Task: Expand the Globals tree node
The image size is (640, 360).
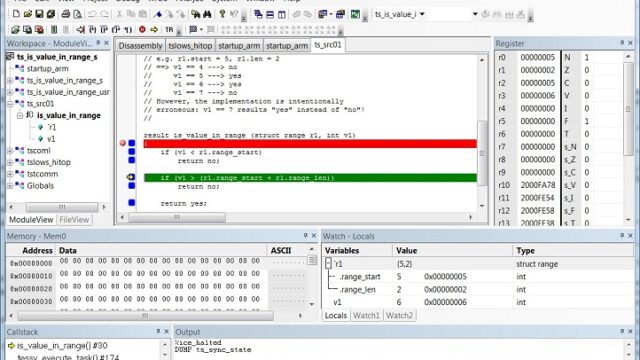Action: [x=10, y=186]
